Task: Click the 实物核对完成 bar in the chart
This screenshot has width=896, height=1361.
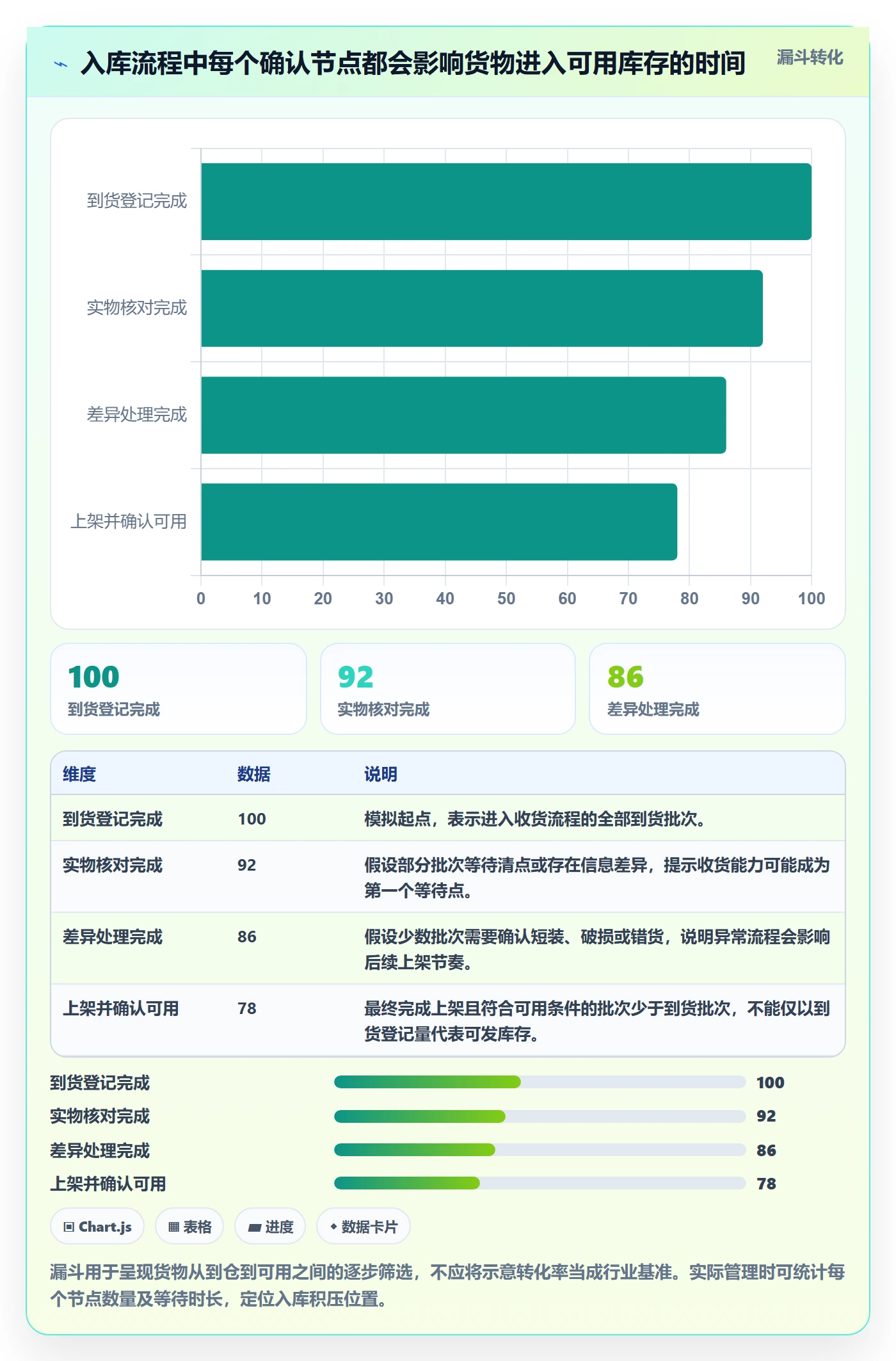Action: pos(482,309)
